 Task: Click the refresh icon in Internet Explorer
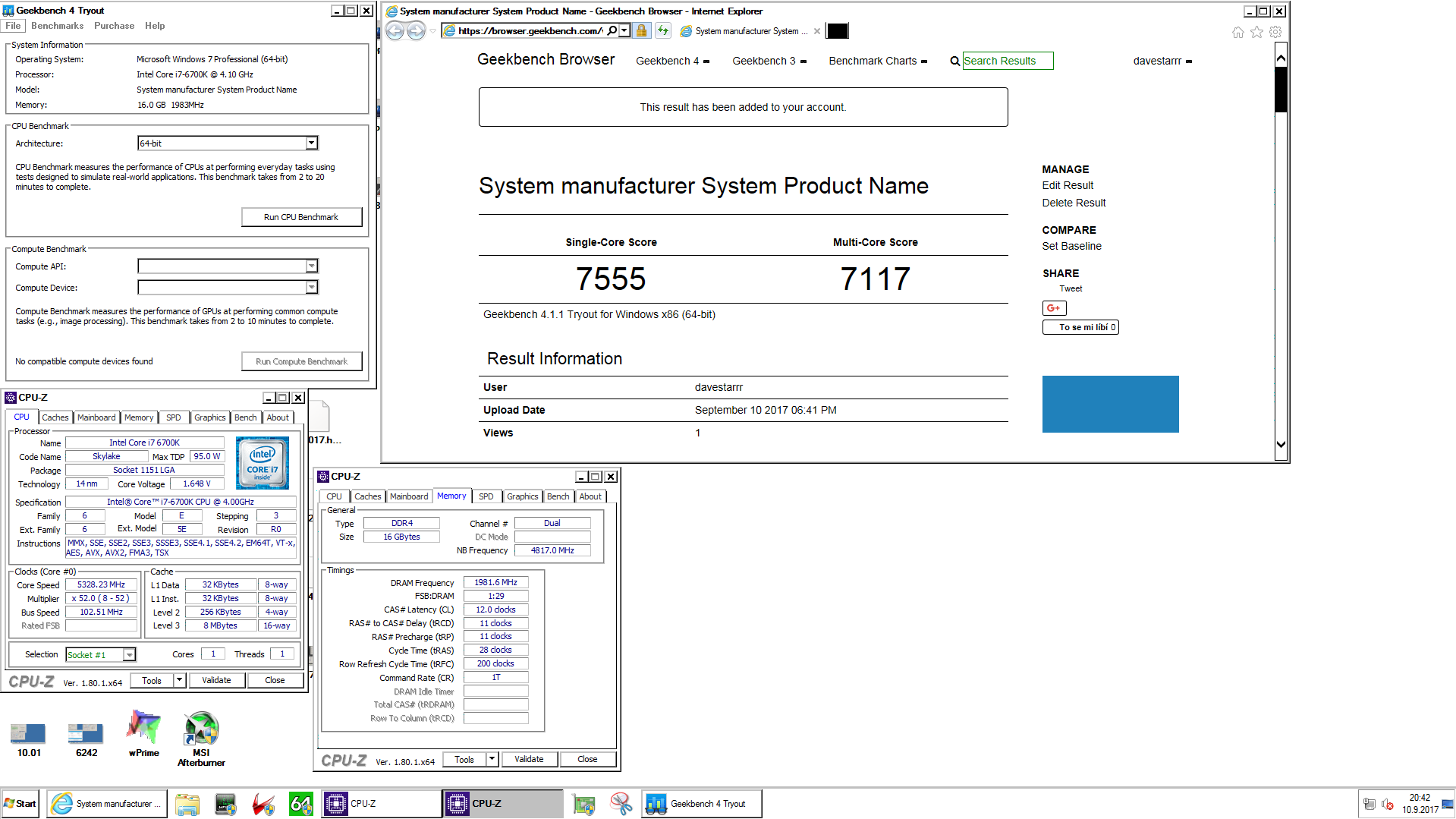point(663,30)
